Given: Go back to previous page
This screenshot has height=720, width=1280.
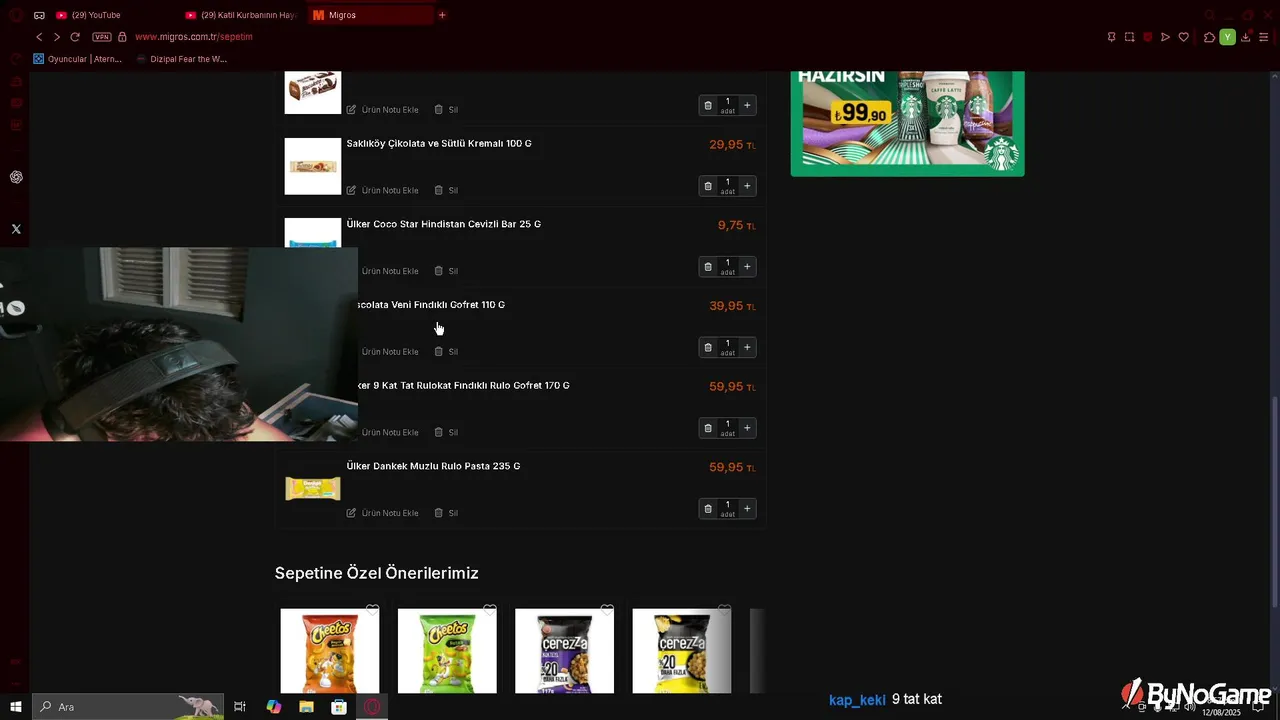Looking at the screenshot, I should click(x=39, y=37).
